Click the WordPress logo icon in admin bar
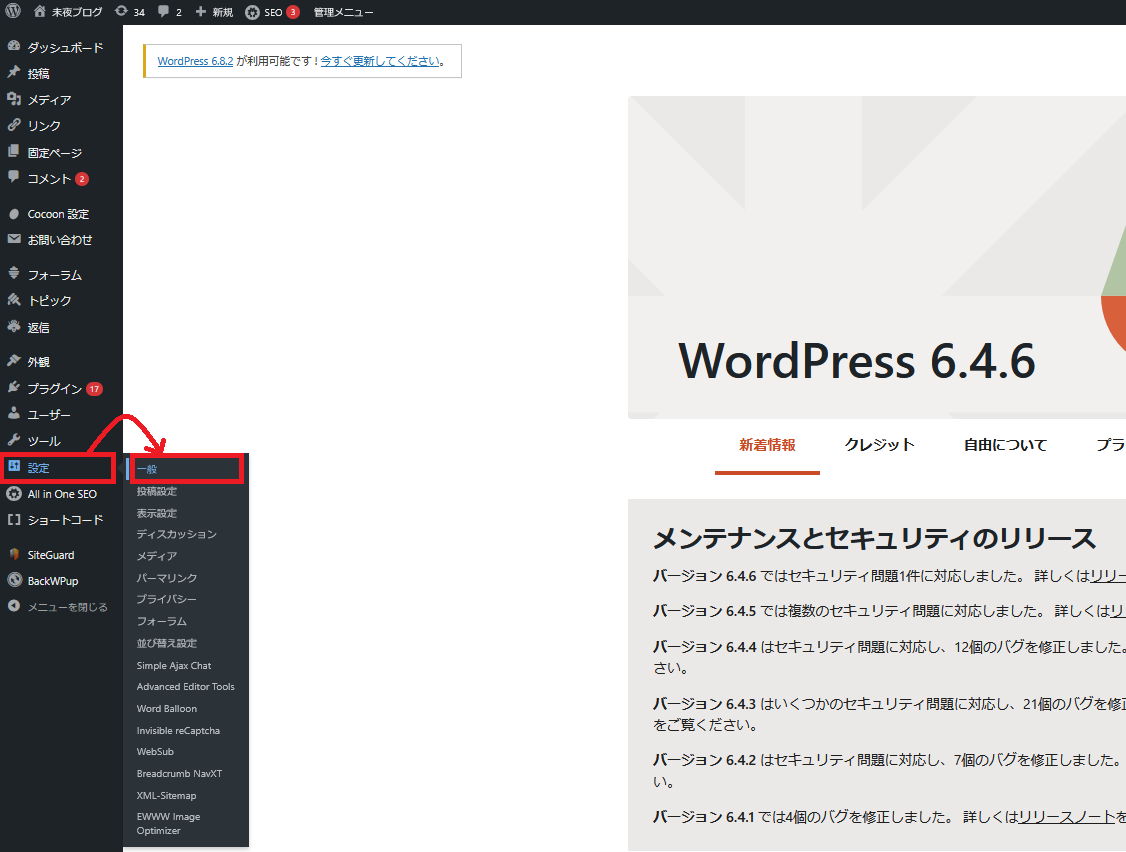The image size is (1126, 852). tap(13, 12)
